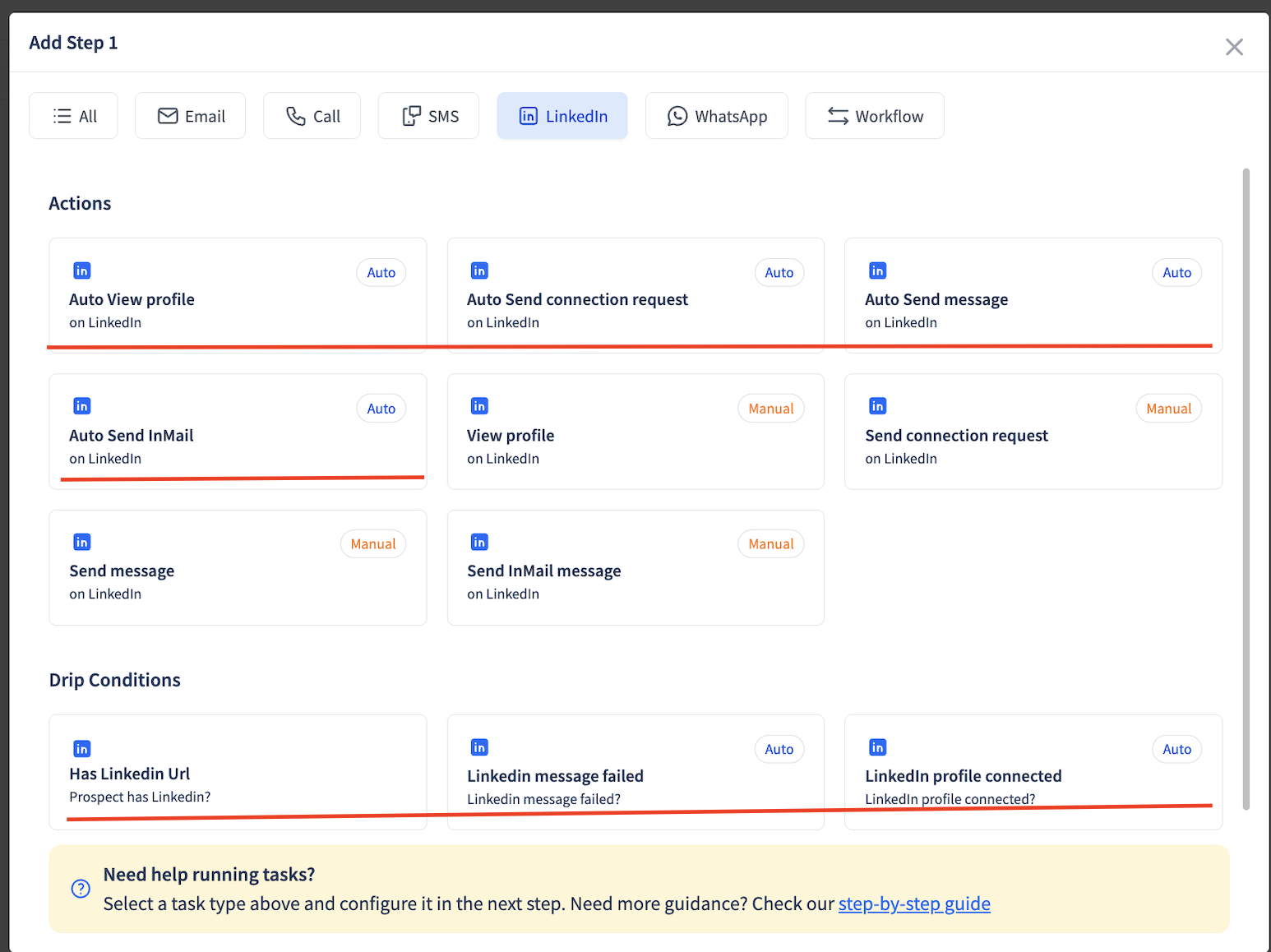Click the LinkedIn logo in LinkedIn tab
Viewport: 1271px width, 952px height.
click(x=529, y=116)
